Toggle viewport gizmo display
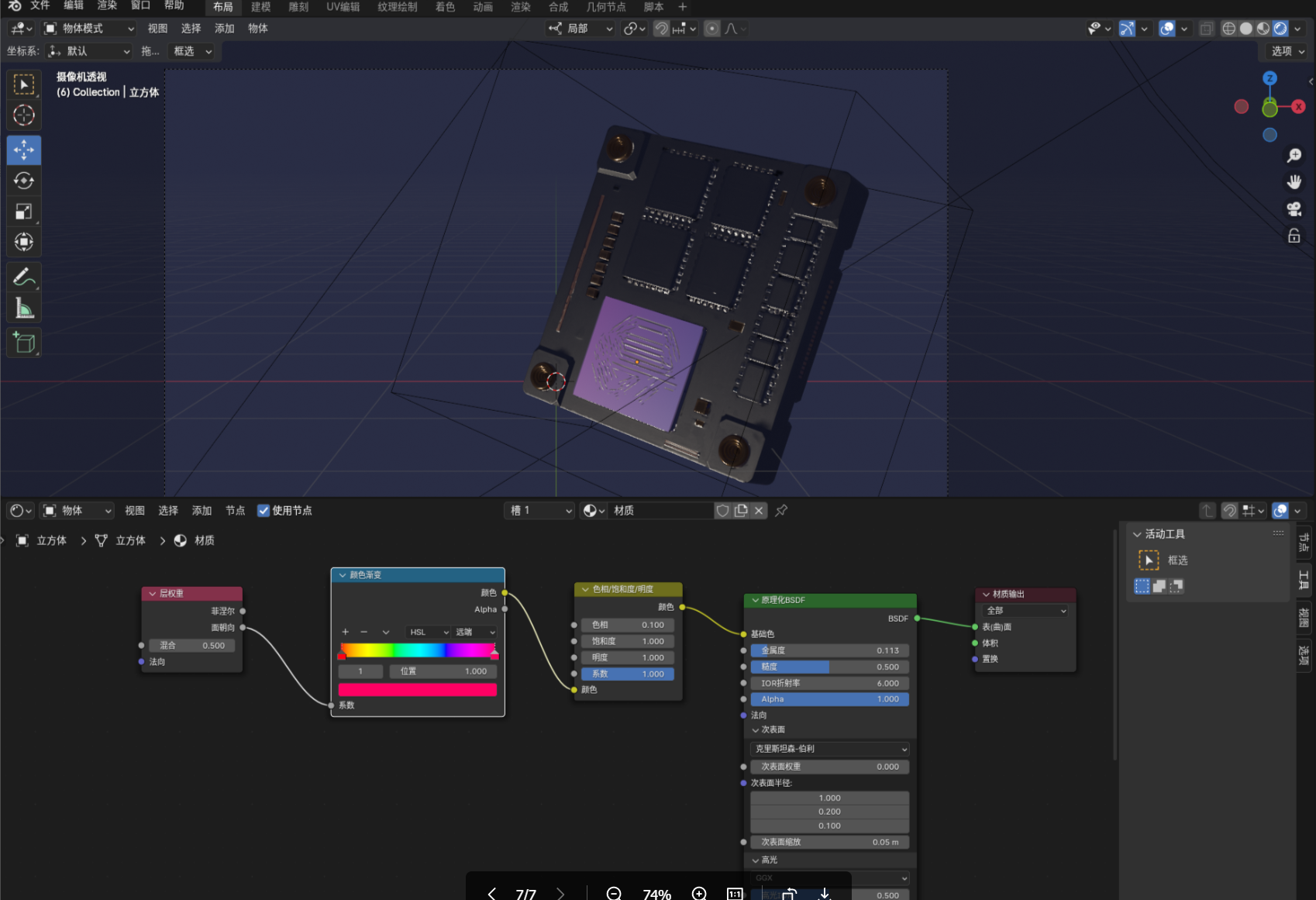 coord(1127,29)
